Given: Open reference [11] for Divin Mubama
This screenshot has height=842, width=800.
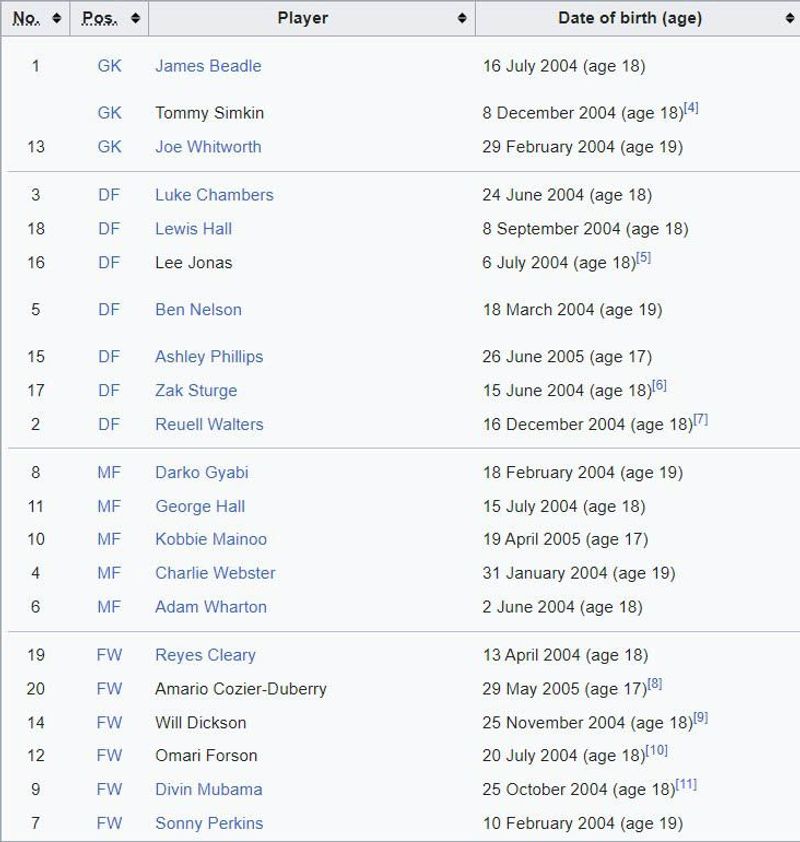Looking at the screenshot, I should [686, 785].
